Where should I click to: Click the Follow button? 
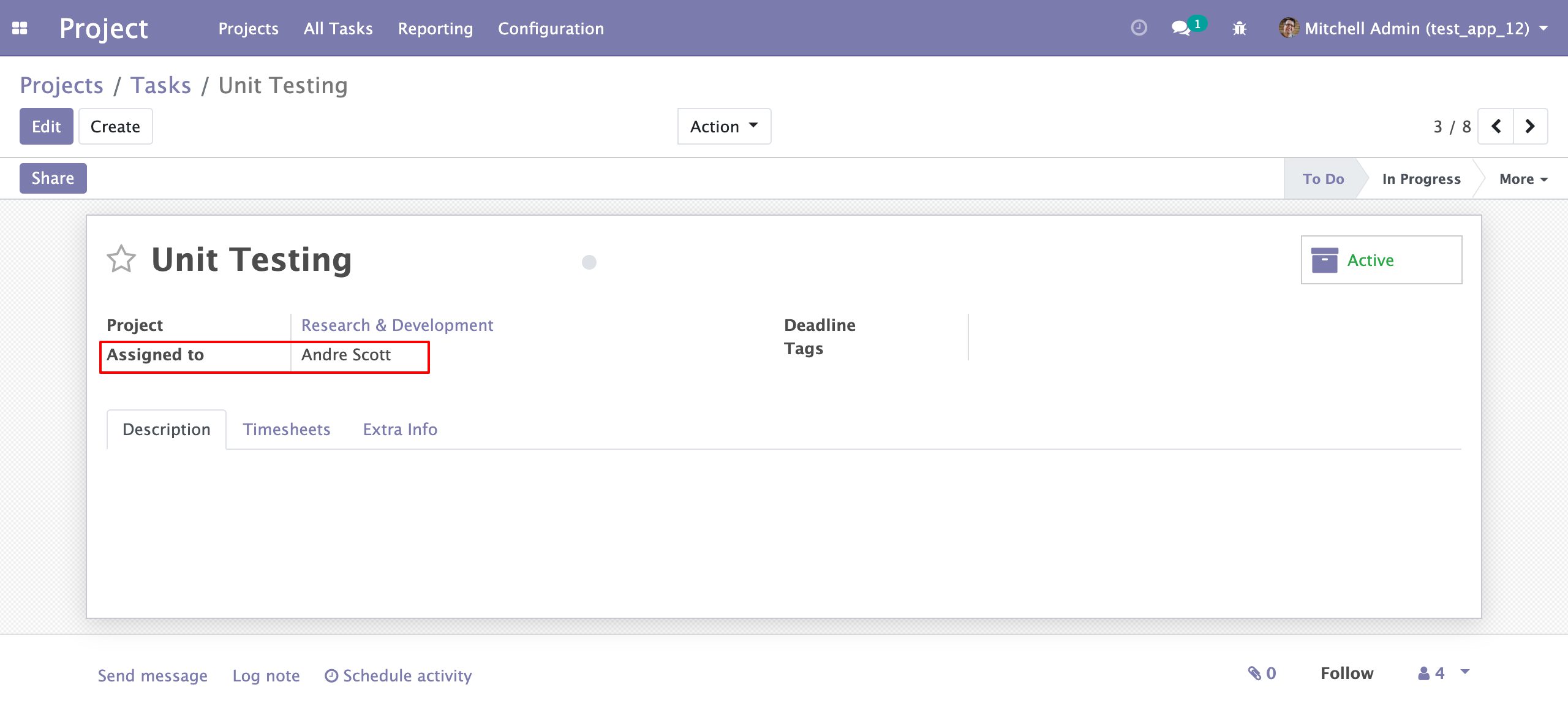click(1347, 673)
